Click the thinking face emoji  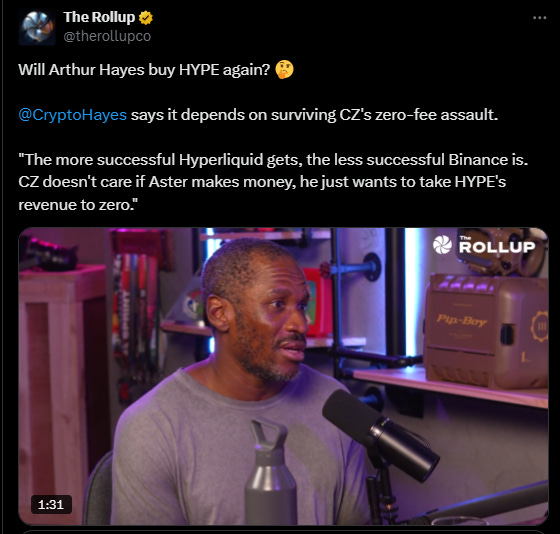tap(284, 69)
